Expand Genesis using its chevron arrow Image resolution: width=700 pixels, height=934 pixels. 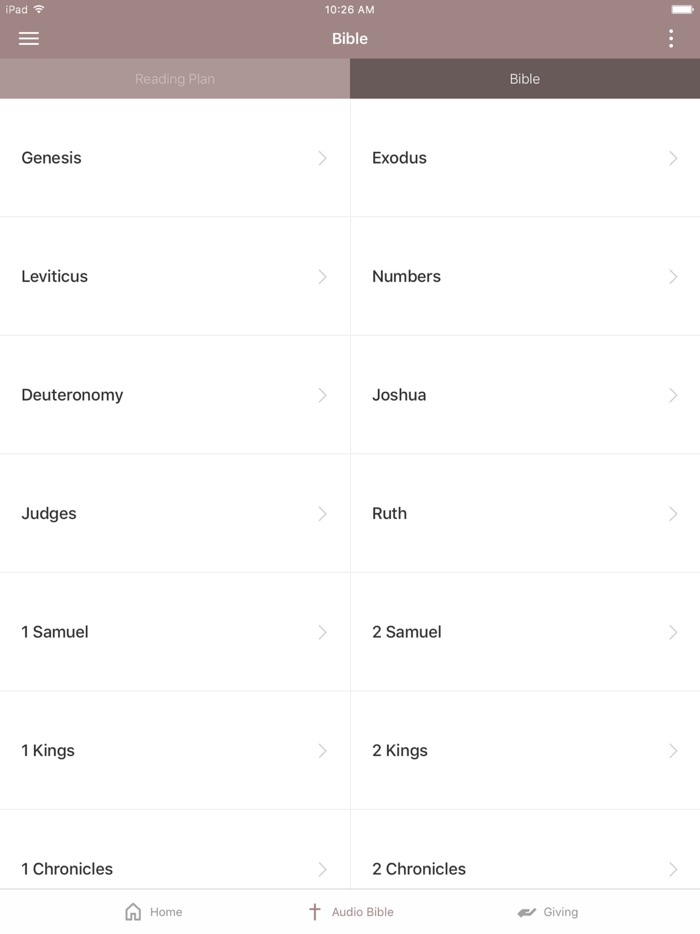pos(322,158)
